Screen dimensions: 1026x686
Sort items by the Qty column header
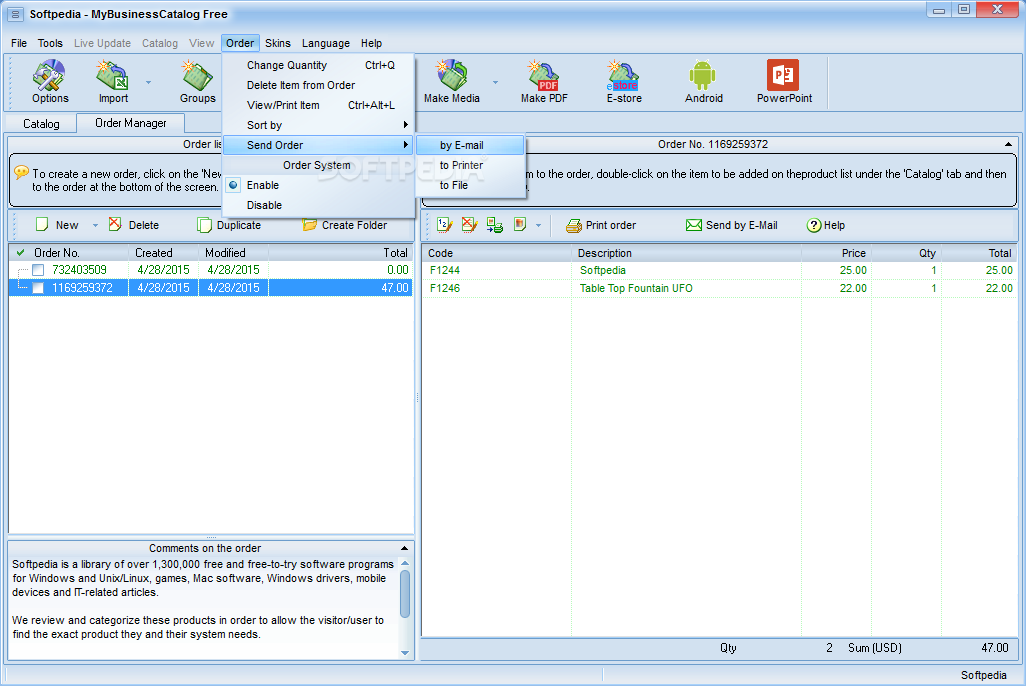pos(906,253)
